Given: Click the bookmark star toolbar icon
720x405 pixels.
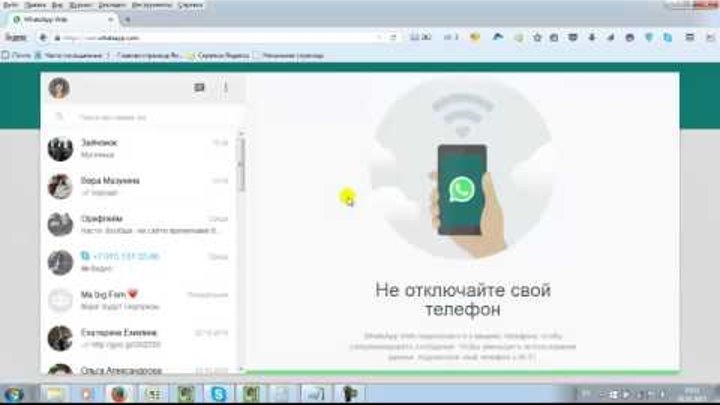Looking at the screenshot, I should coord(537,38).
